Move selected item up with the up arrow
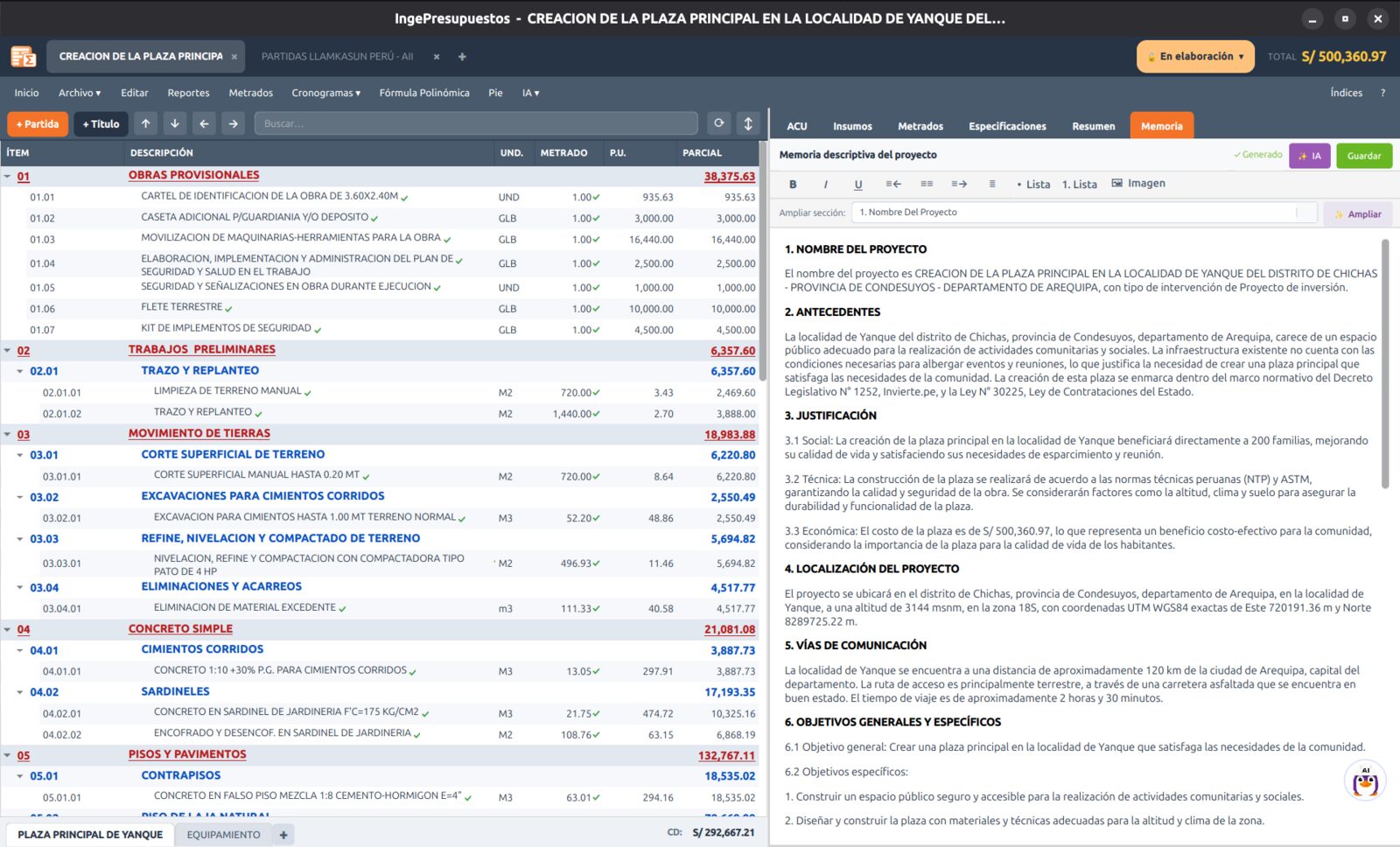Viewport: 1400px width, 847px height. (146, 124)
